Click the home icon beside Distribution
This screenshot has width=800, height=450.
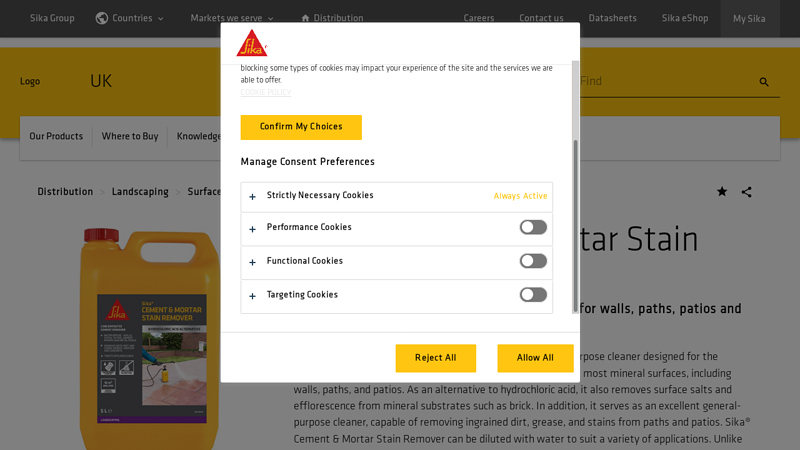pyautogui.click(x=306, y=18)
